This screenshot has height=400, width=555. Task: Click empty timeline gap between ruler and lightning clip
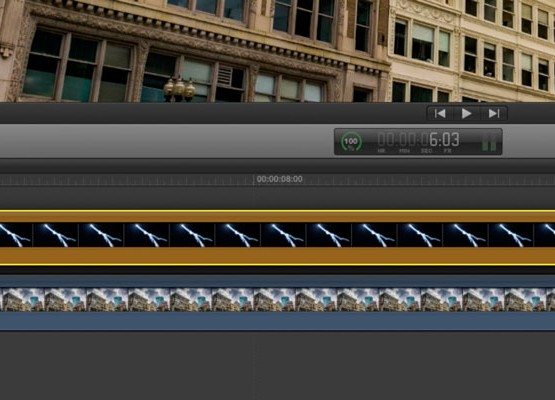pyautogui.click(x=278, y=198)
